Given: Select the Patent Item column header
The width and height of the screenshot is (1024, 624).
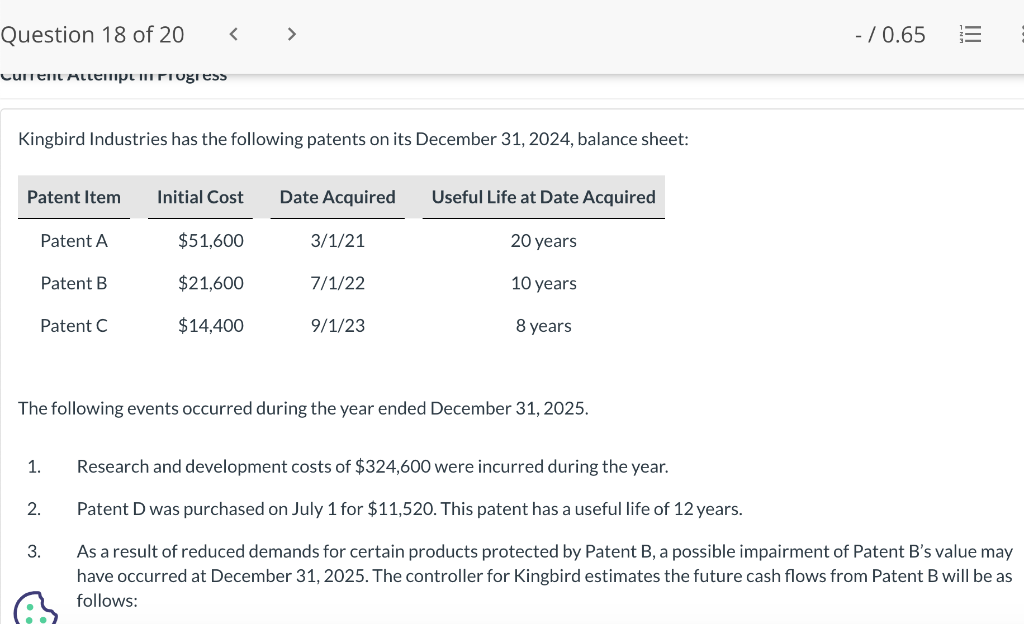Looking at the screenshot, I should point(74,197).
